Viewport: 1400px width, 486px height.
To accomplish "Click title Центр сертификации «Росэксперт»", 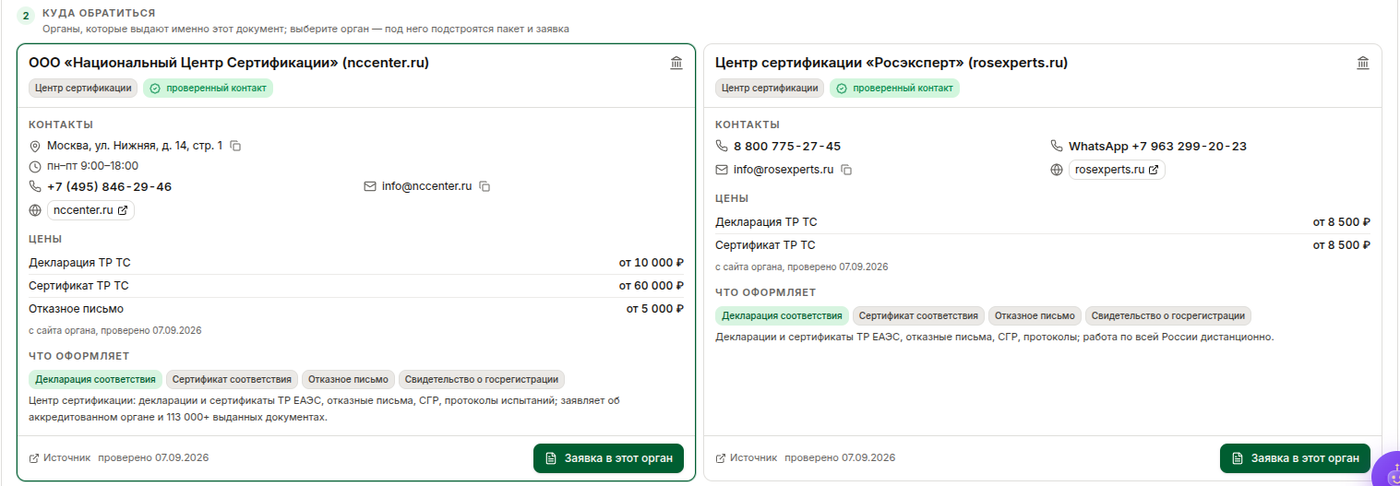I will (892, 63).
